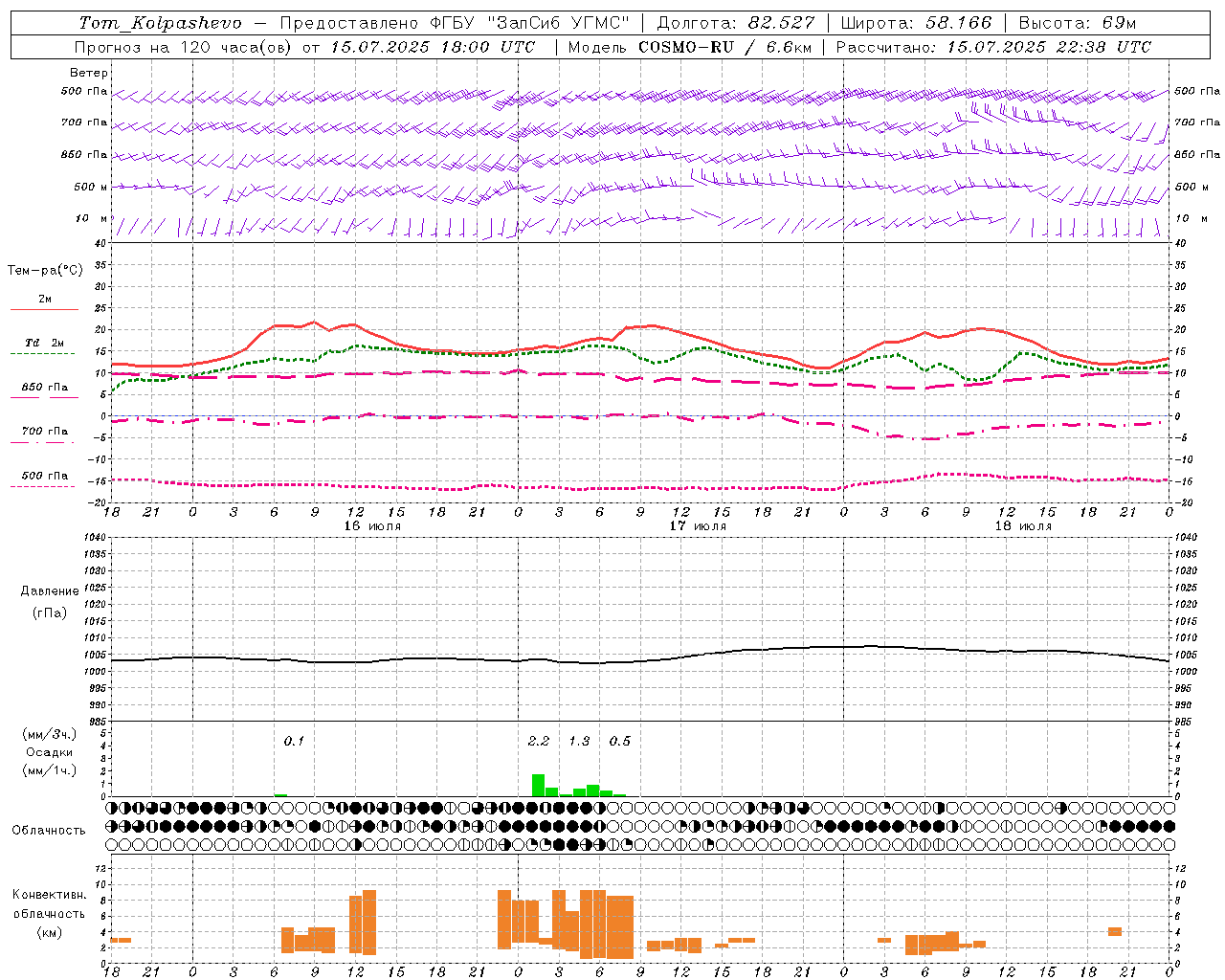The height and width of the screenshot is (980, 1225).
Task: Select the 500 гПа entry in temperature legend
Action: [45, 476]
